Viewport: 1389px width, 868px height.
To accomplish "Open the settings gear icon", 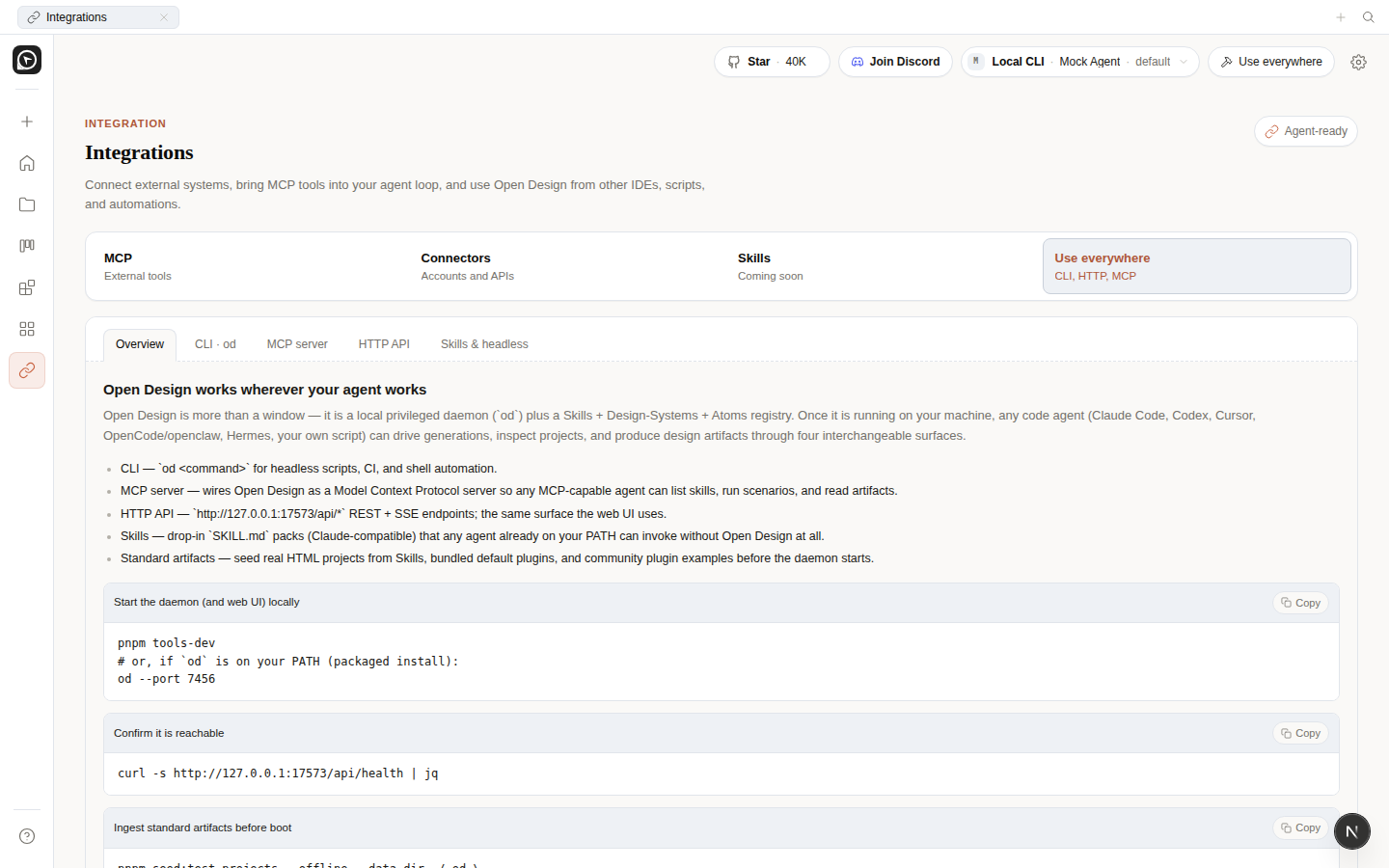I will 1358,62.
